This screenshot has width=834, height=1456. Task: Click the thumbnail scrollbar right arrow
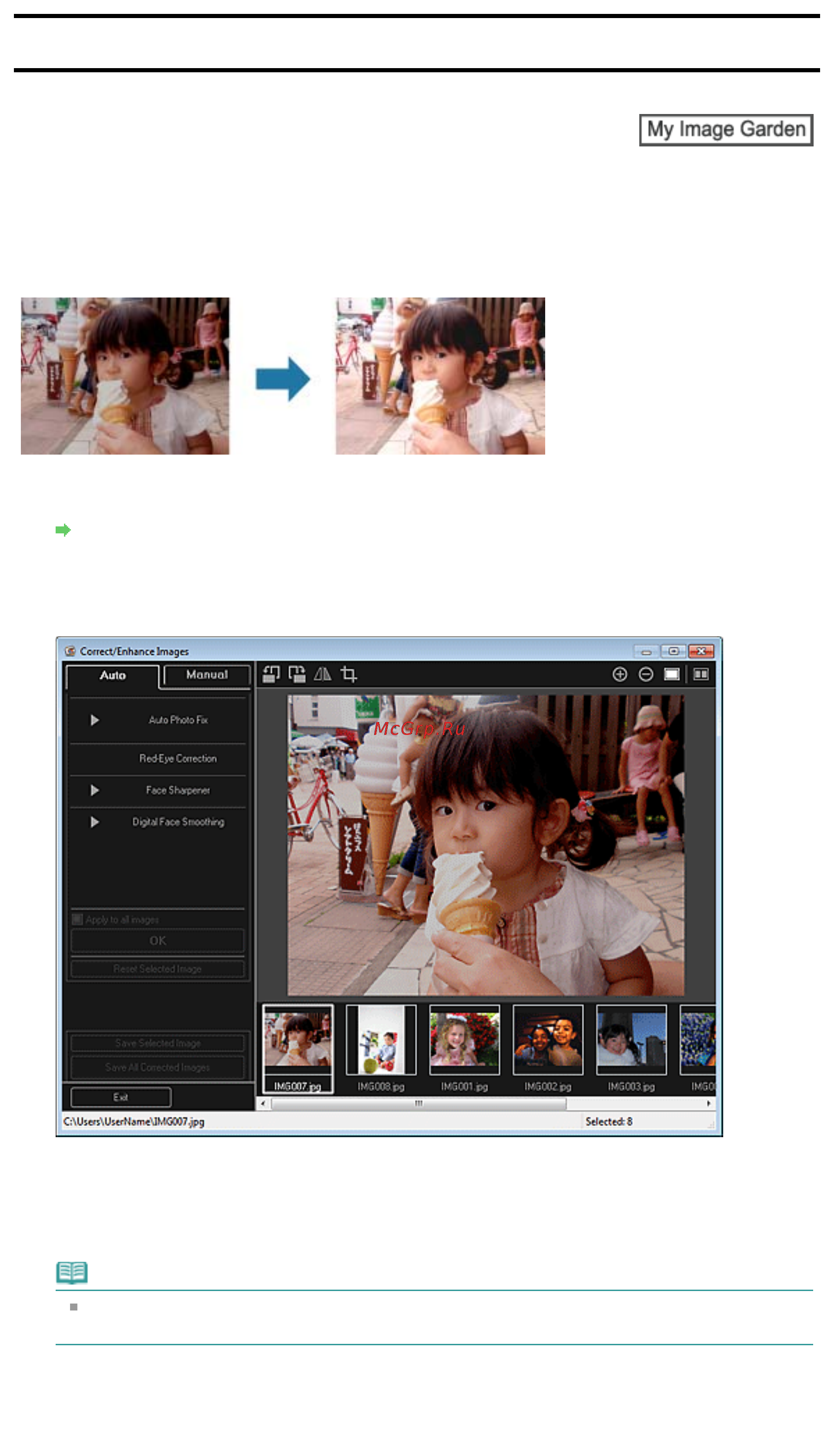click(708, 1103)
